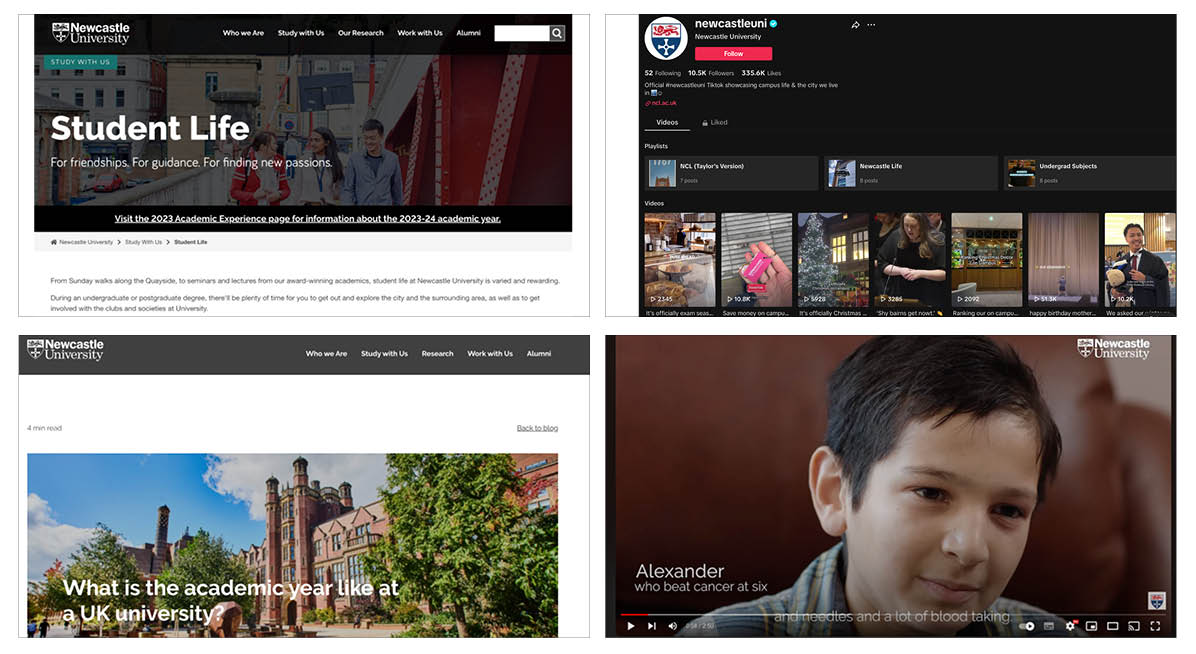1196x654 pixels.
Task: Click the next video button in the player
Action: [x=651, y=626]
